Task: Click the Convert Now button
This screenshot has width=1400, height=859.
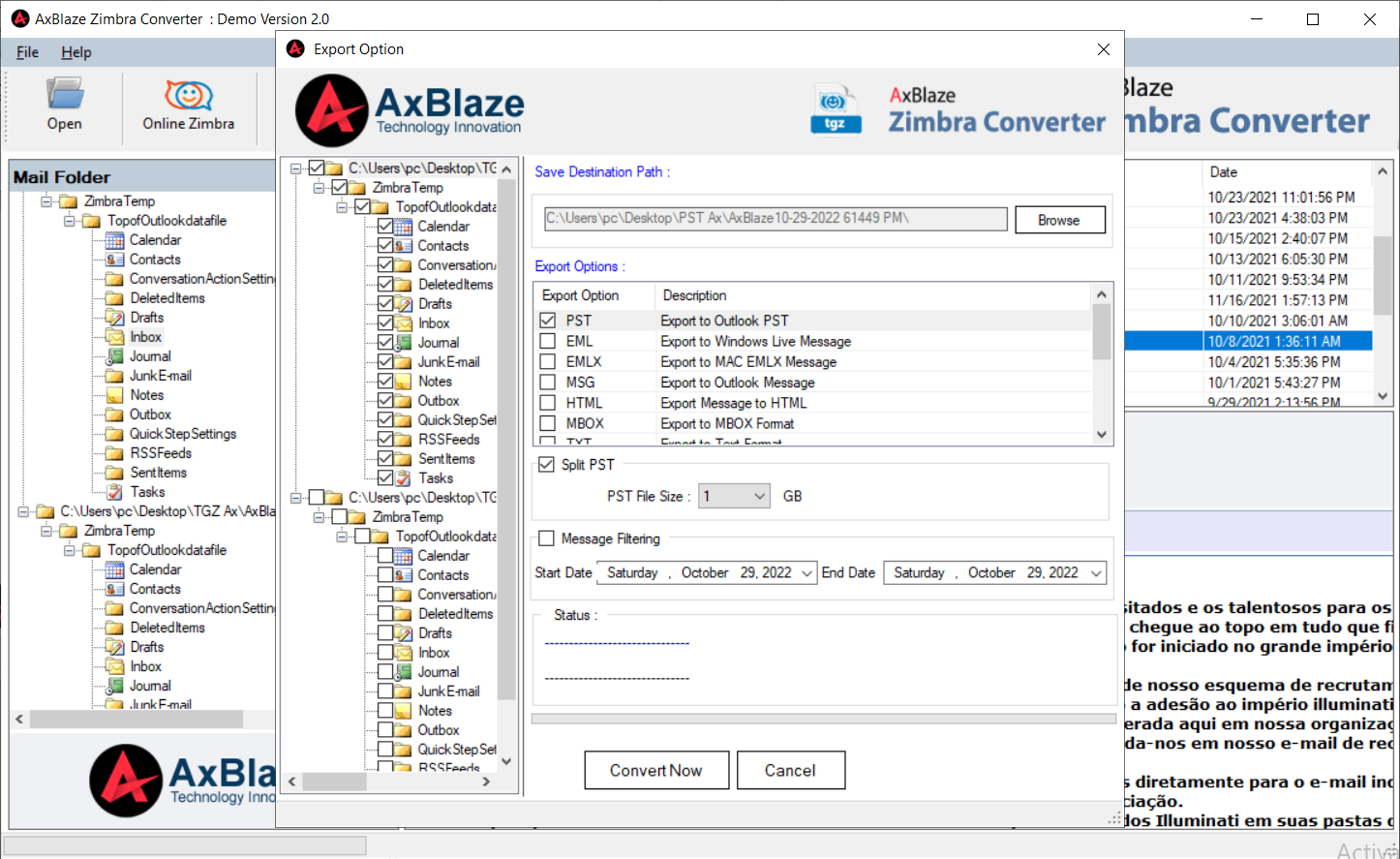Action: point(656,771)
